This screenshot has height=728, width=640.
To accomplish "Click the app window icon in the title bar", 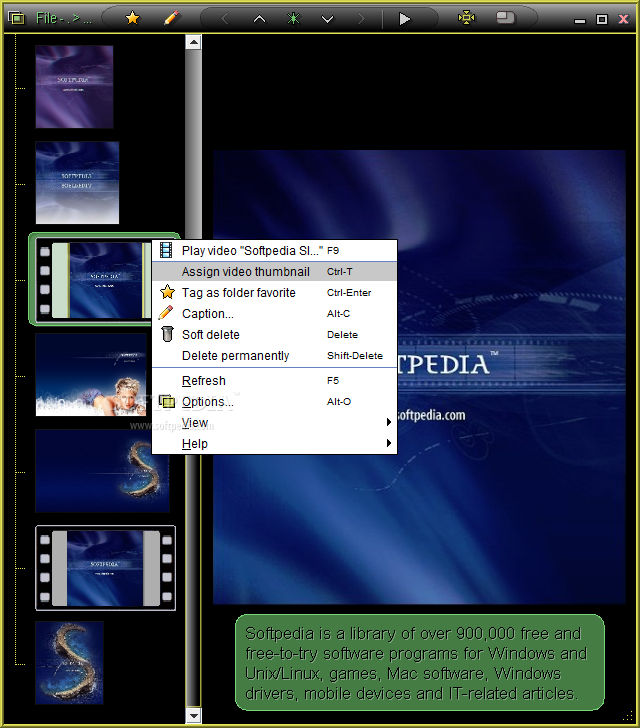I will pos(16,19).
